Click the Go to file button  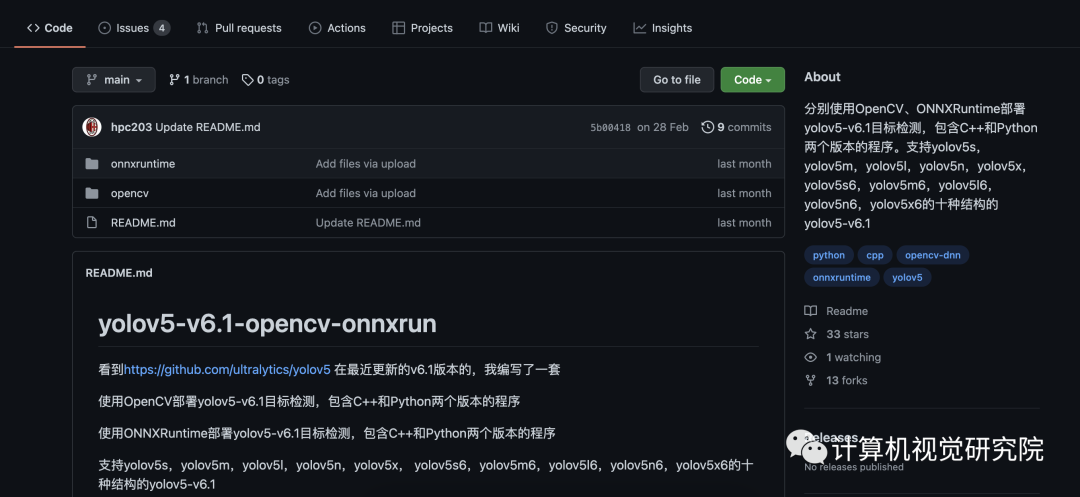pos(676,80)
